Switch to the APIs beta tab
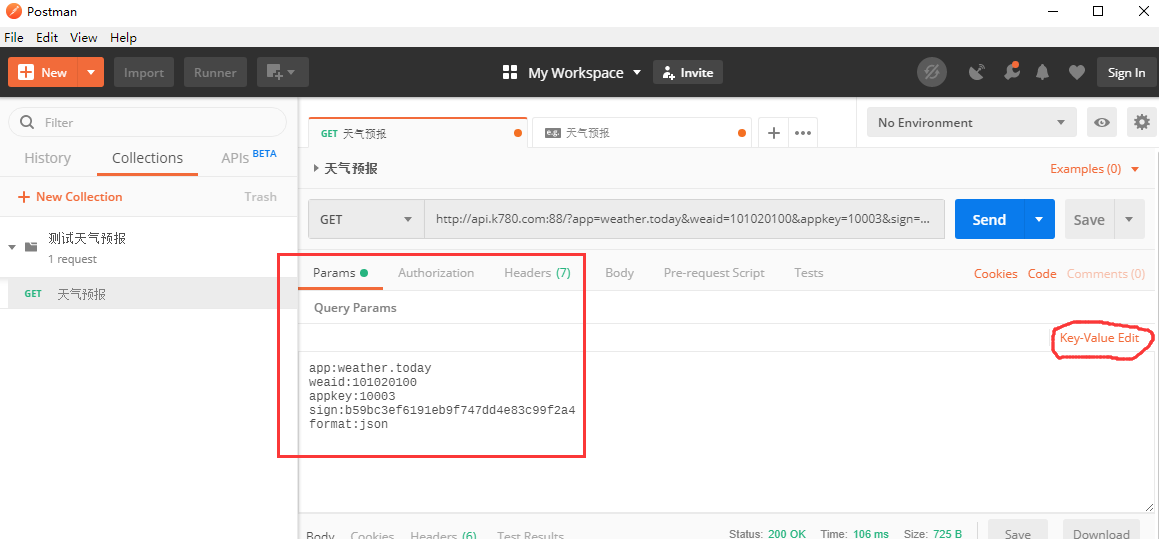Viewport: 1159px width, 539px height. 249,157
